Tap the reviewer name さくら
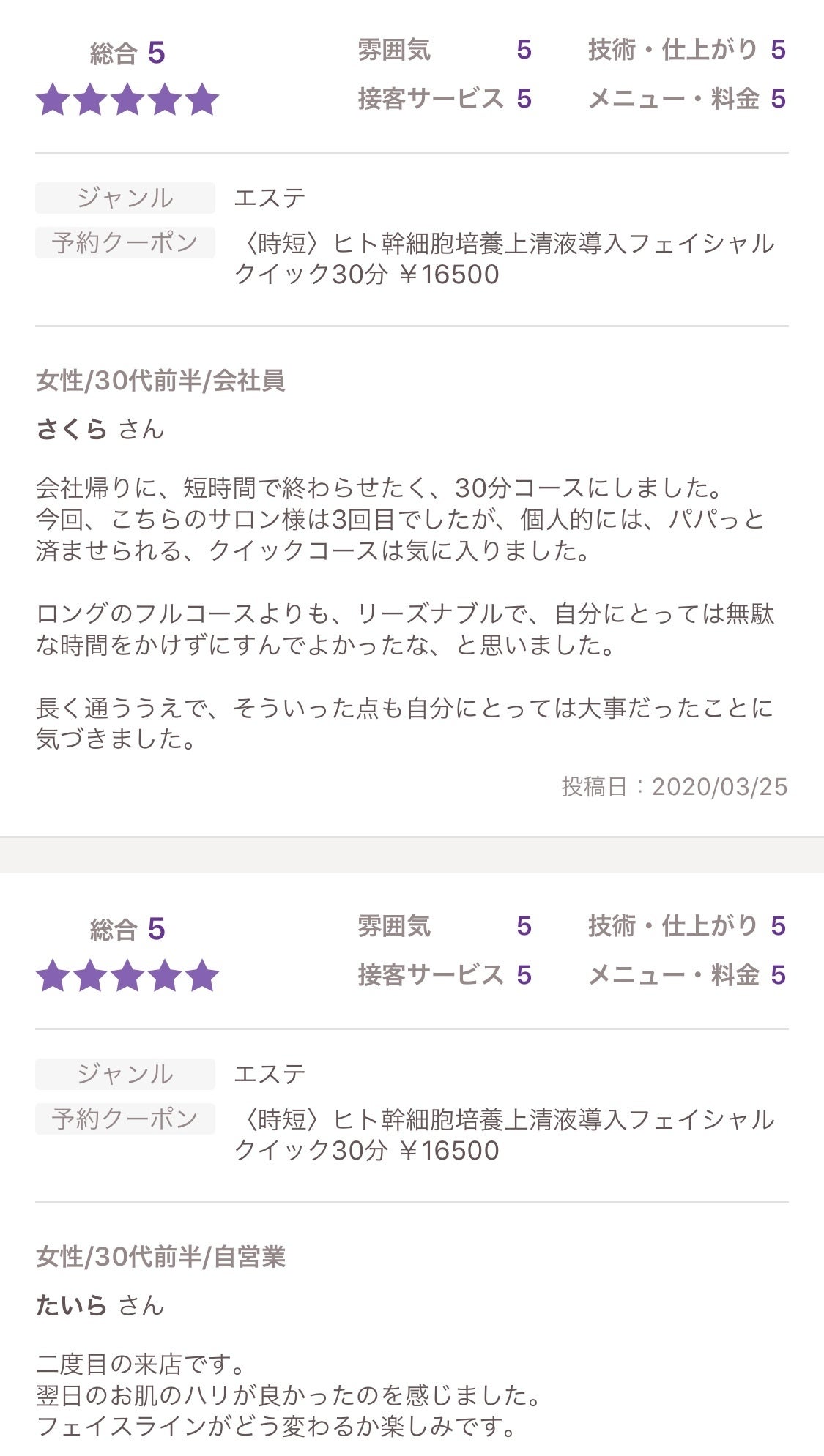Image resolution: width=824 pixels, height=1456 pixels. (73, 429)
